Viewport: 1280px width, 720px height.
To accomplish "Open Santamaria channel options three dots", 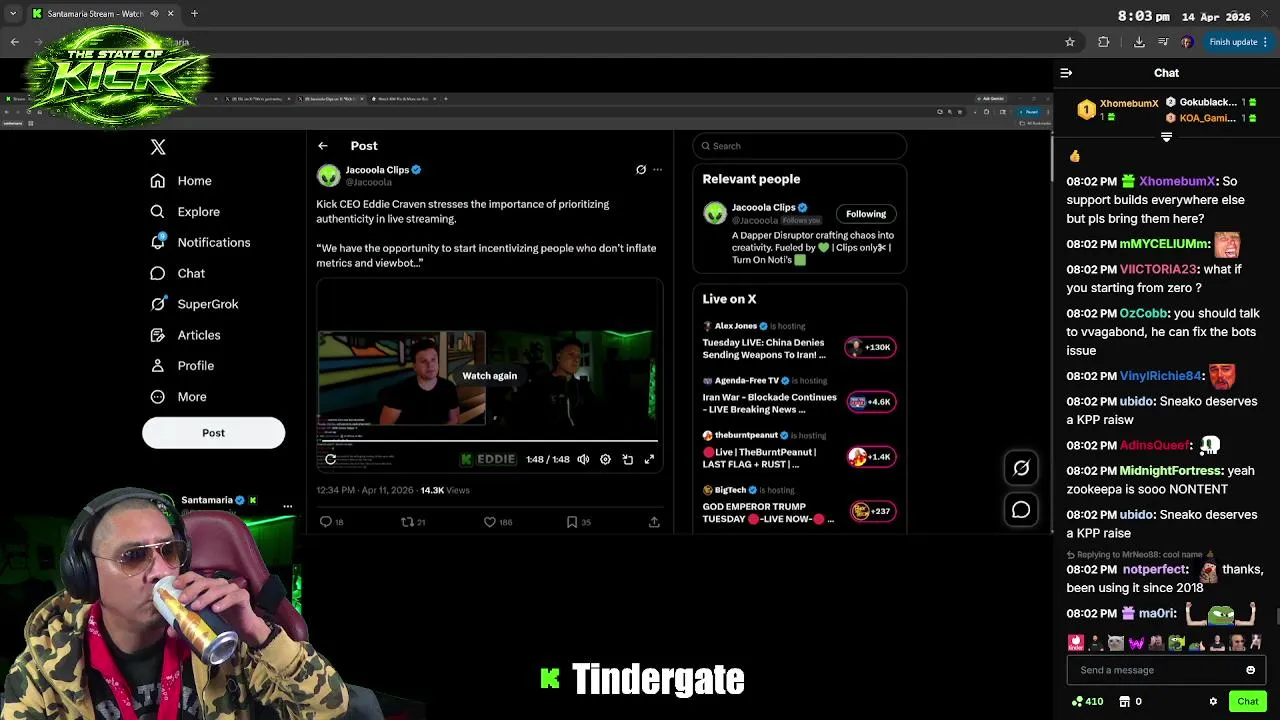I will click(287, 507).
